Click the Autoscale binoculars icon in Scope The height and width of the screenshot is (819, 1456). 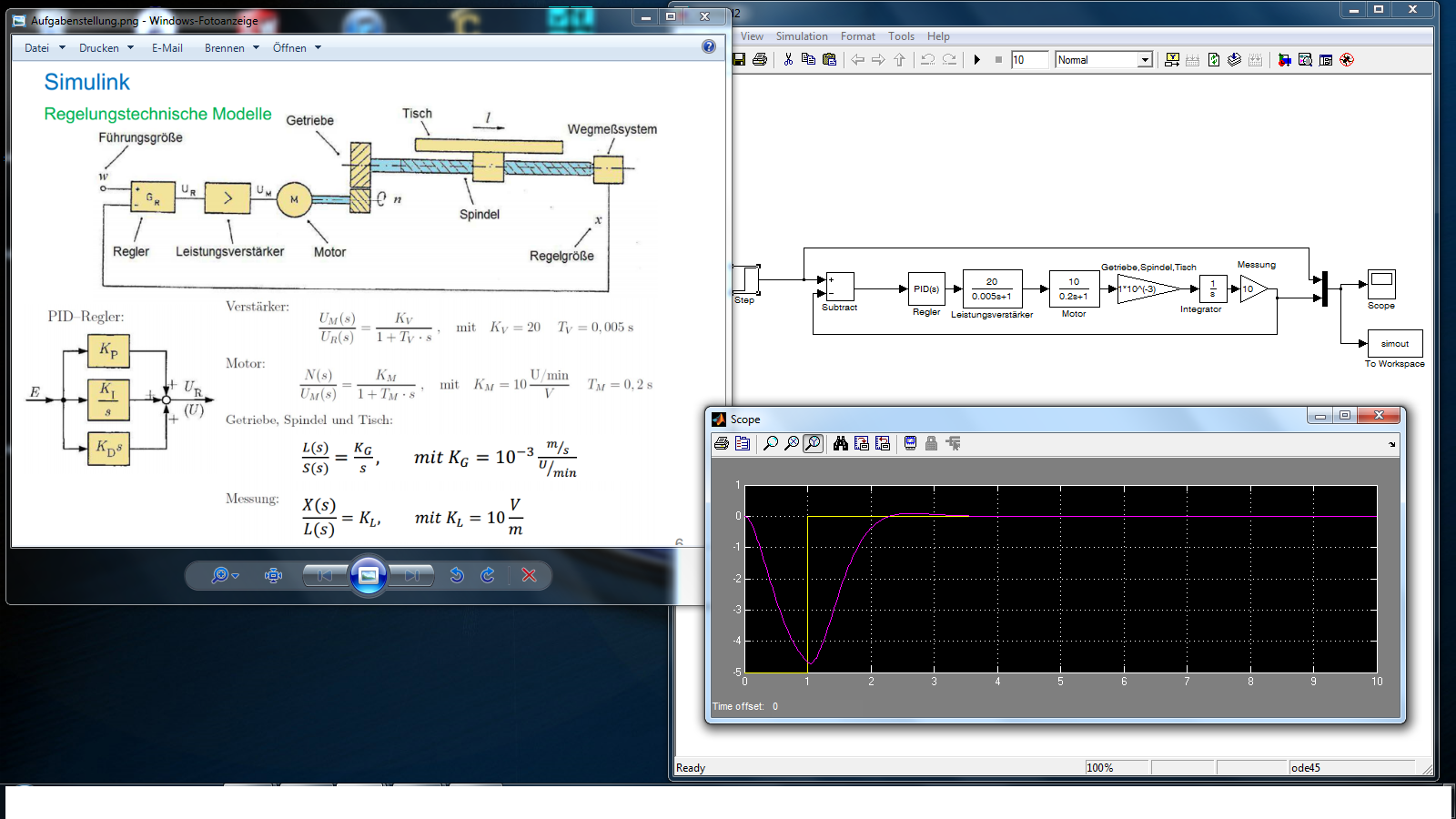click(x=840, y=443)
